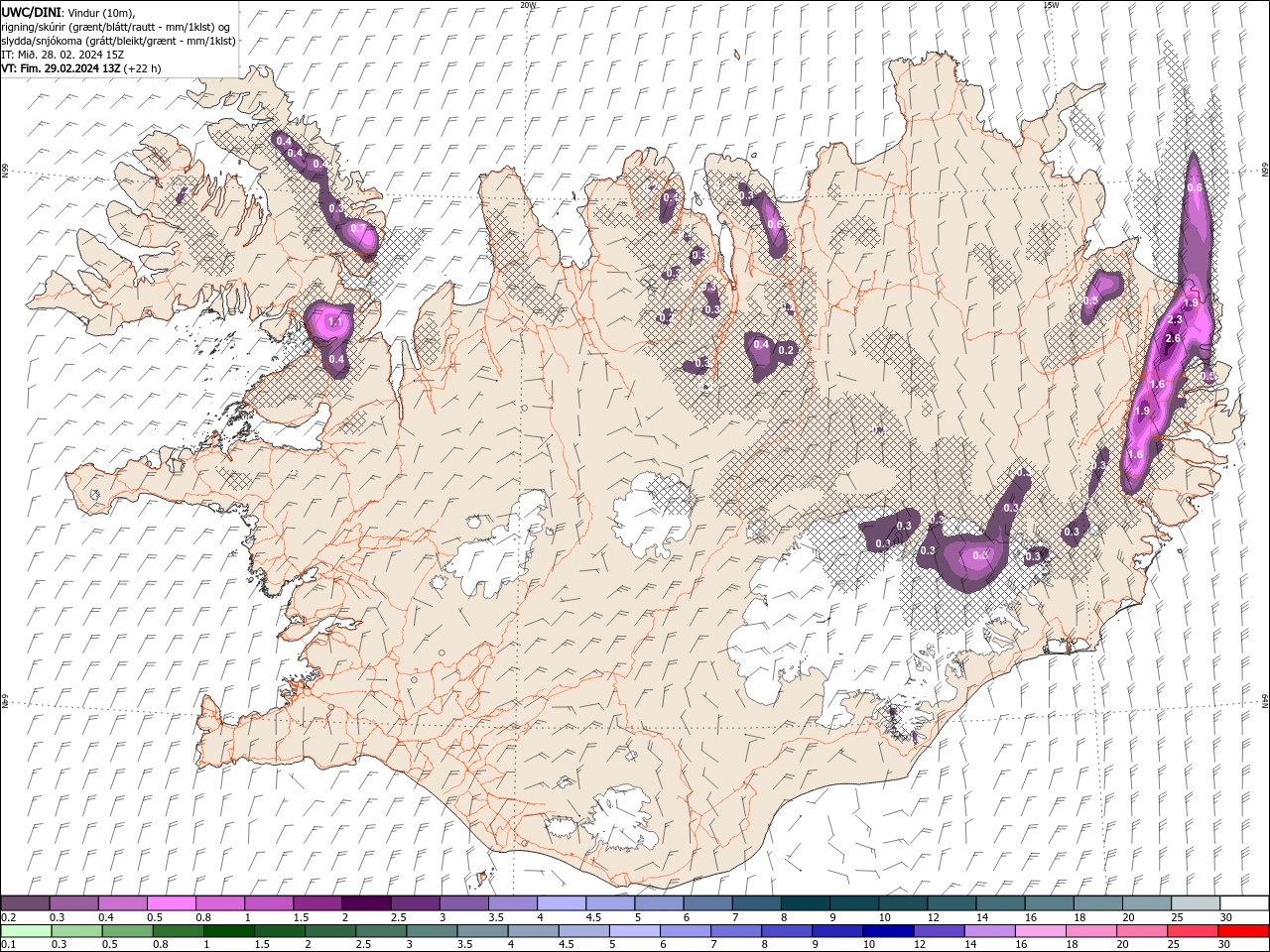Select the lower legend 20 rose pink swatch

tap(1142, 931)
